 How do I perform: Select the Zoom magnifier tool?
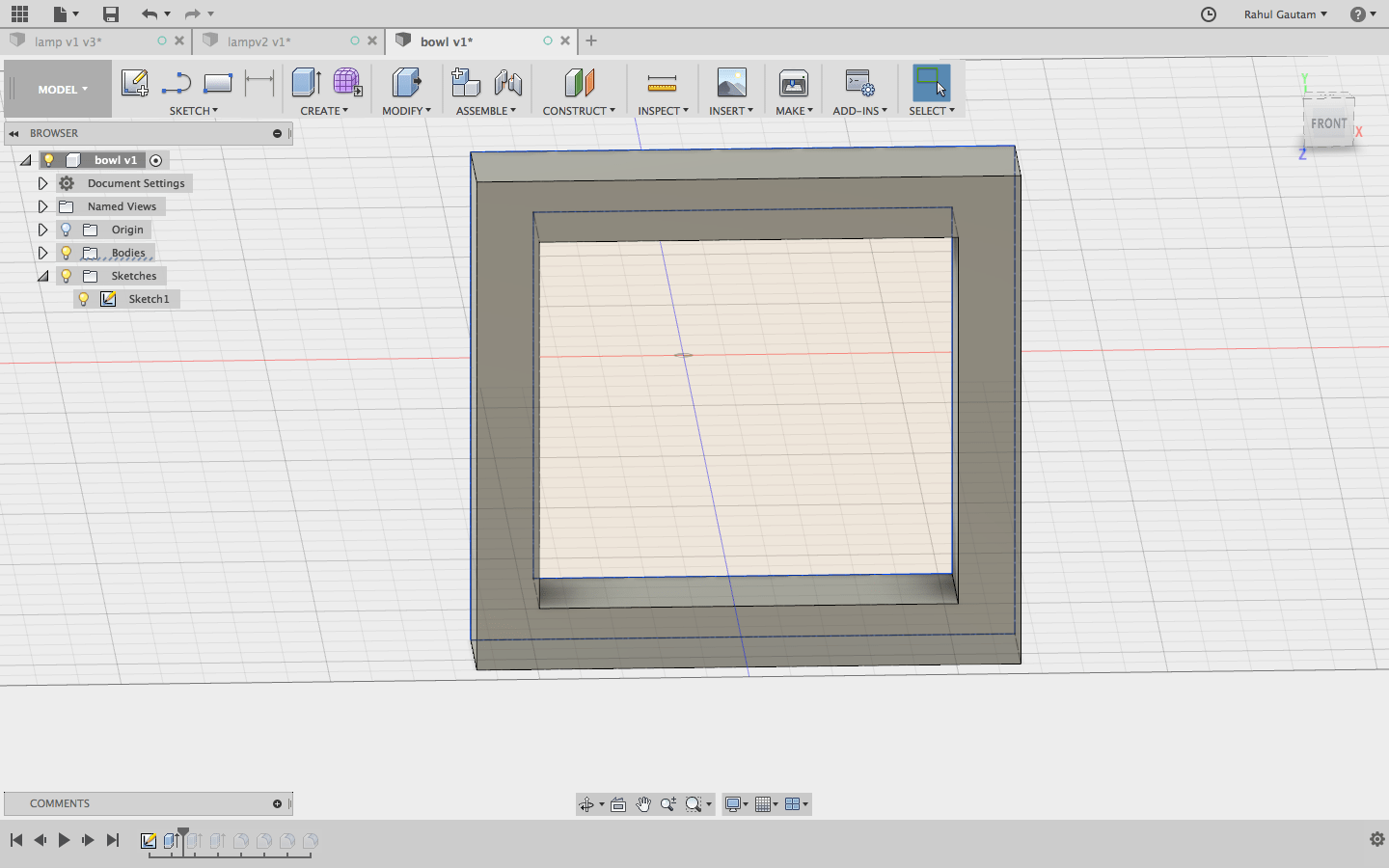[x=668, y=804]
